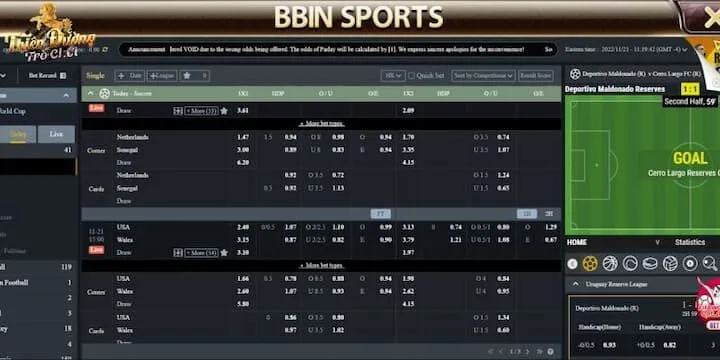Viewport: 720px width, 360px height.
Task: Select the soccer sport icon in live panel
Action: 590,264
